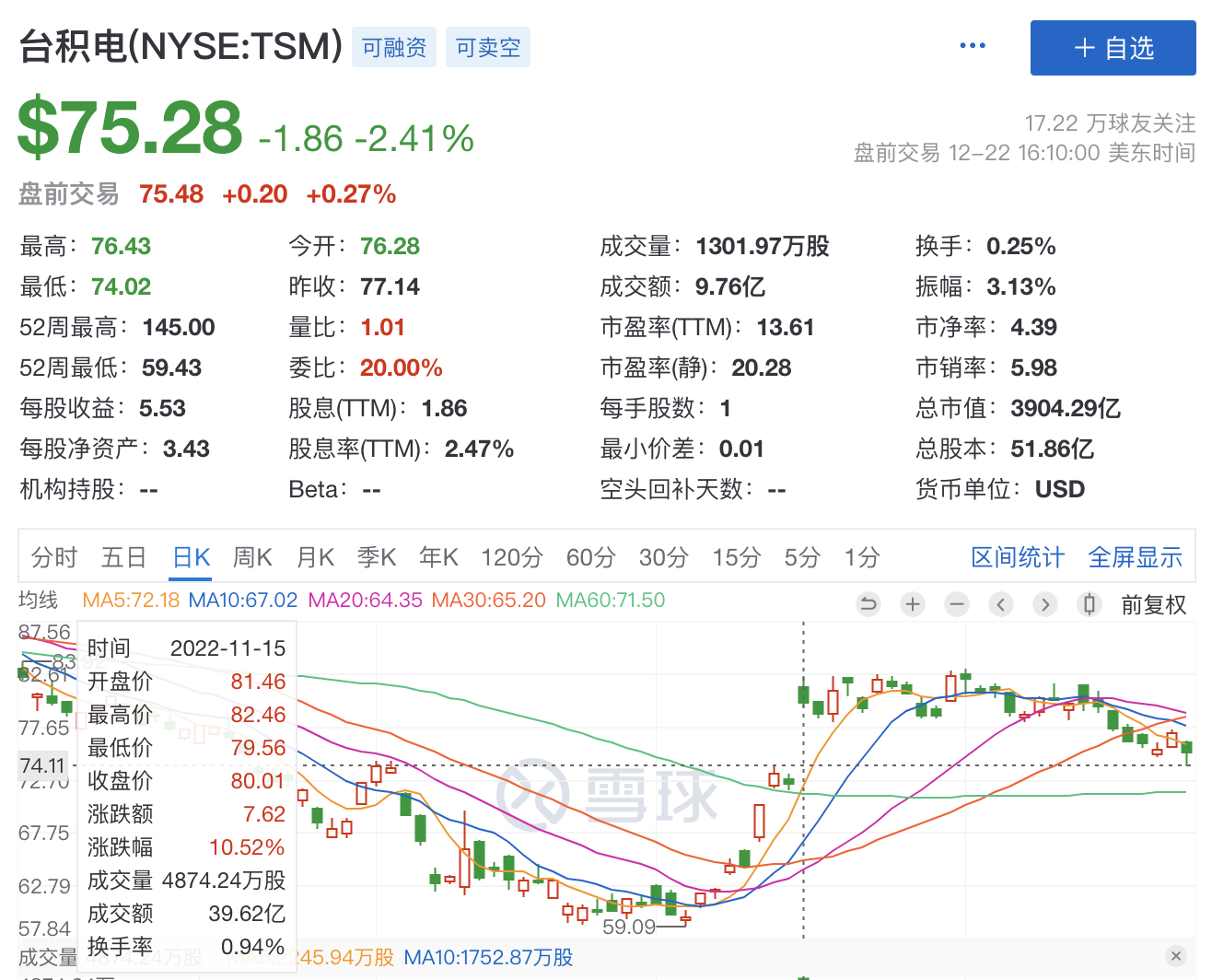Click 全屏显示 to show fullscreen chart

(x=1135, y=557)
